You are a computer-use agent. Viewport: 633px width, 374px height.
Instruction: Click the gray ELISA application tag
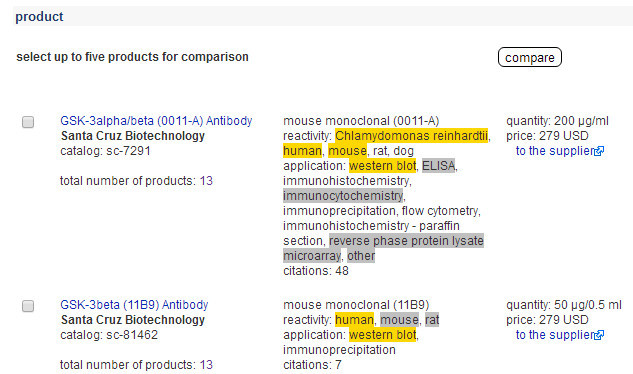(438, 166)
